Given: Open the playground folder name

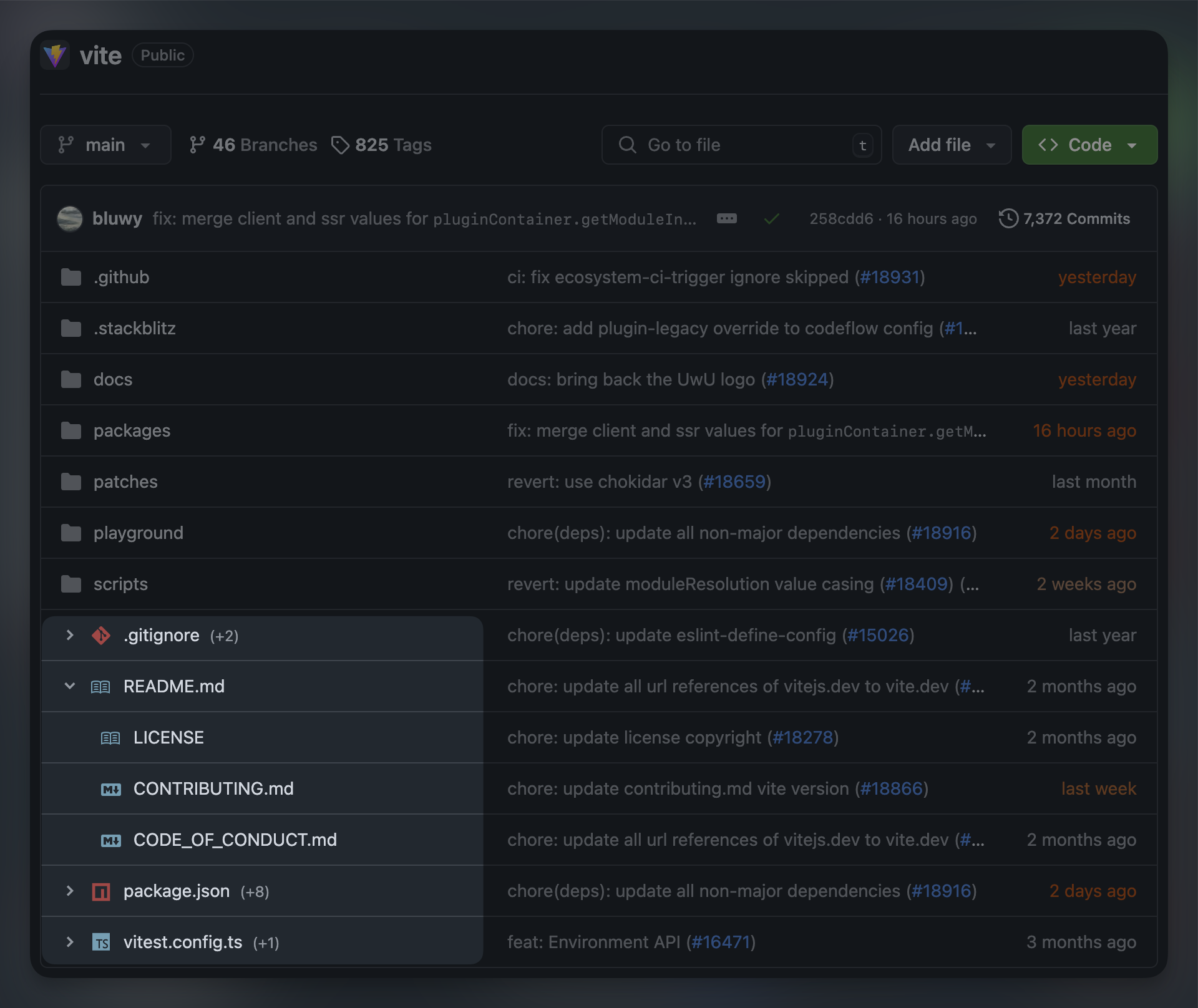Looking at the screenshot, I should pos(139,533).
